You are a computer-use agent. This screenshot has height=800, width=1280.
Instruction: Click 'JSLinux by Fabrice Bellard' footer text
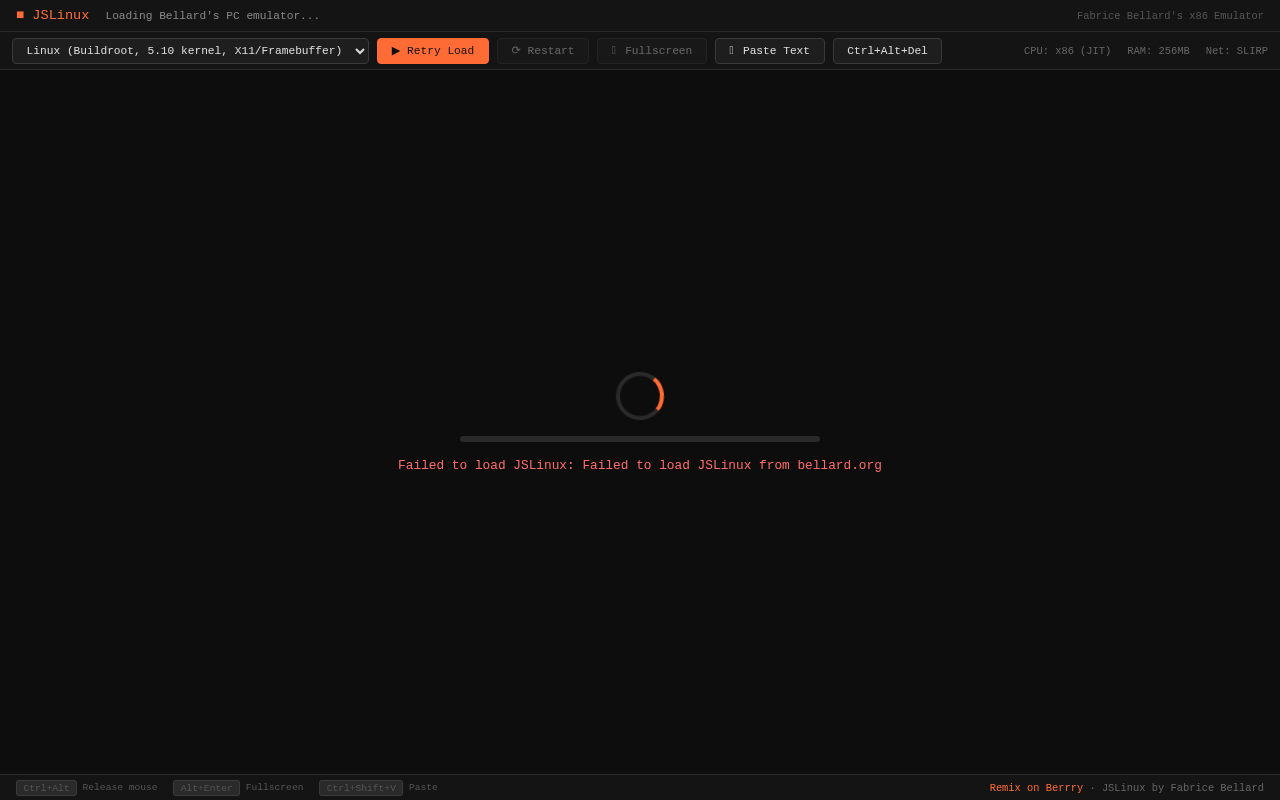click(1183, 788)
